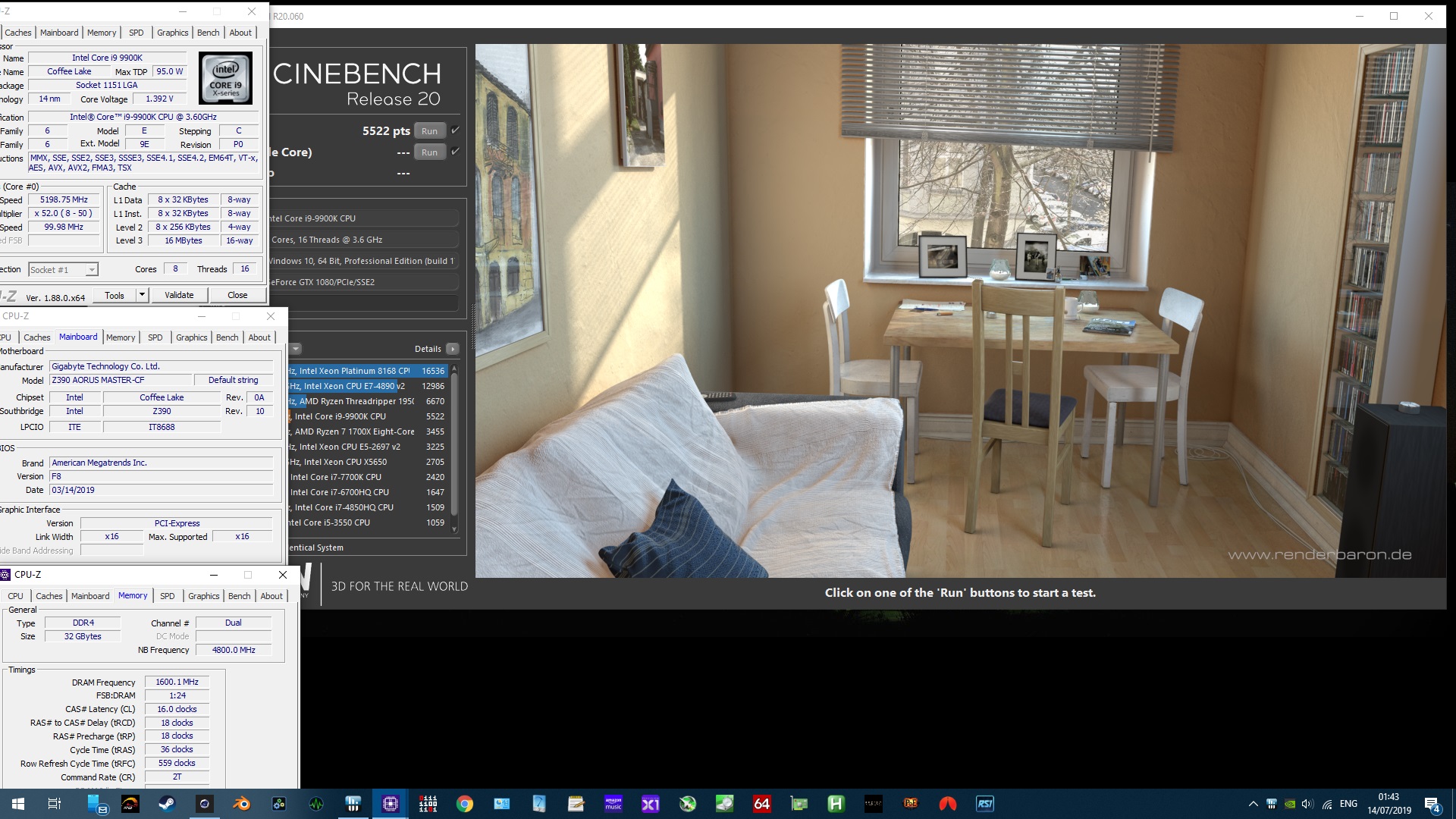Click the 5522 pts score text
Viewport: 1456px width, 819px height.
(x=386, y=130)
